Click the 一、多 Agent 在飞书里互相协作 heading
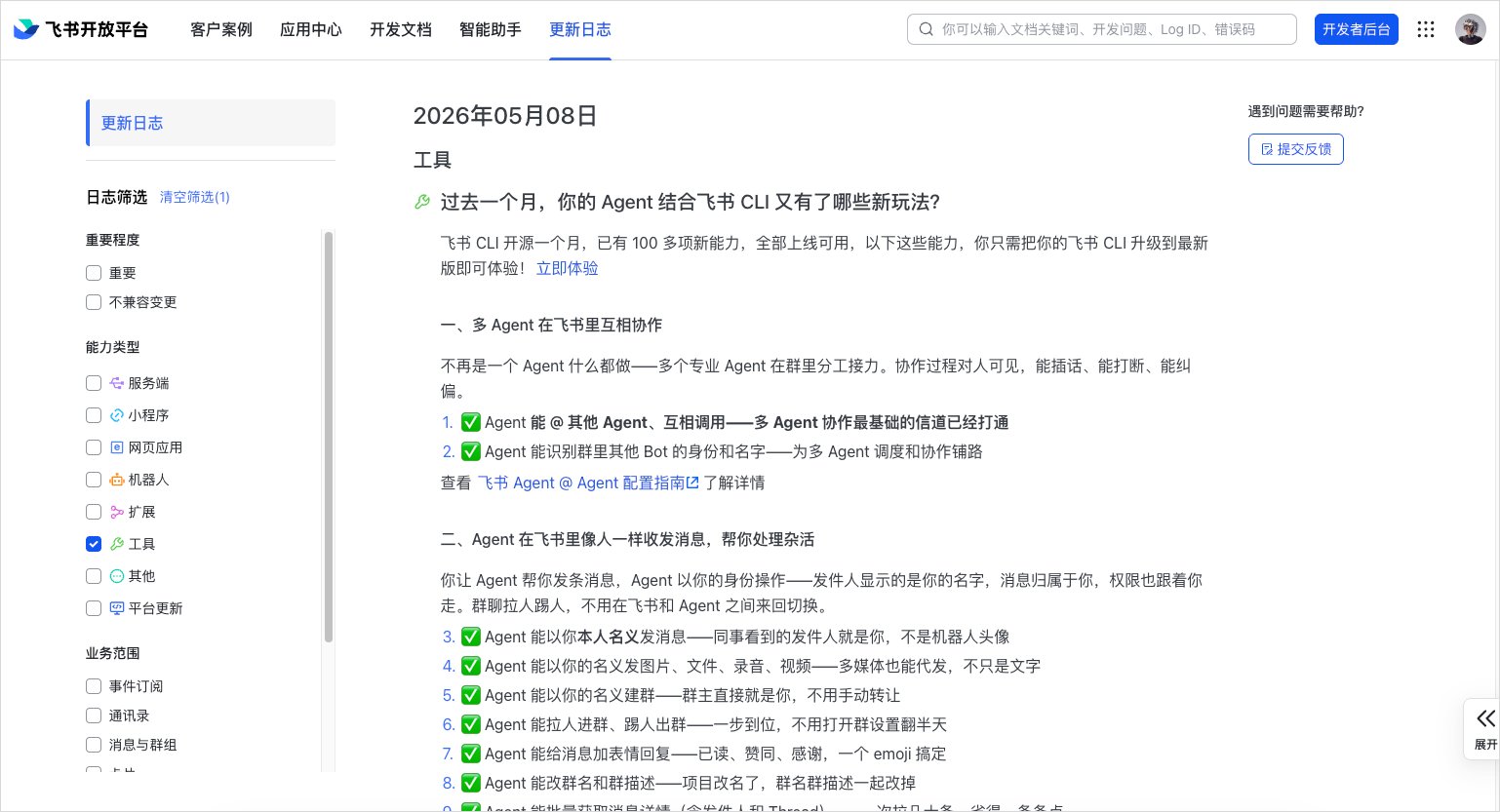This screenshot has width=1500, height=812. click(552, 325)
